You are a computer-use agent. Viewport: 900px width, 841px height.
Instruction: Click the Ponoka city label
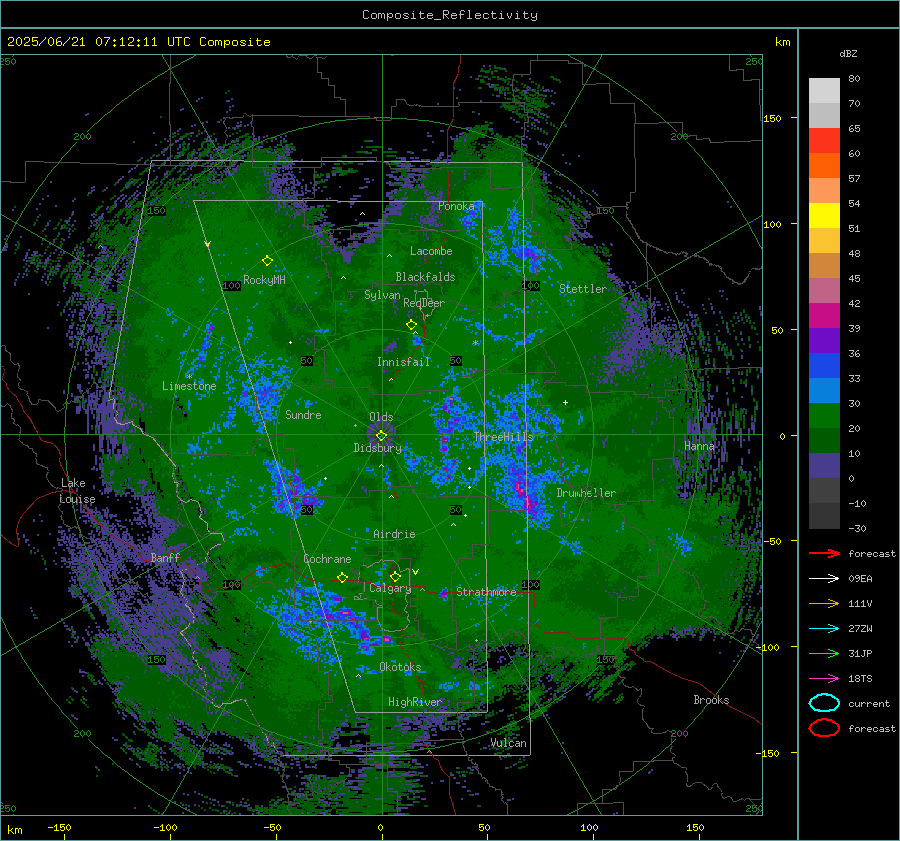pos(456,206)
